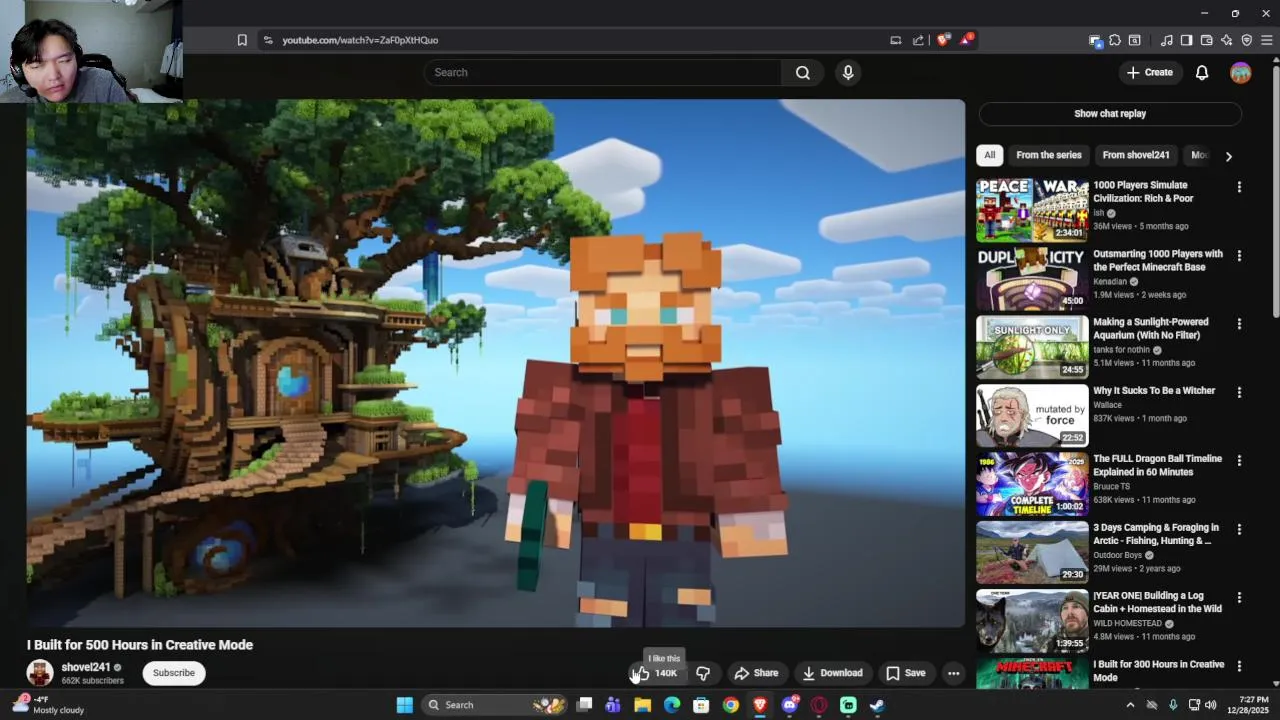1280x720 pixels.
Task: Open '3 Days Camping & Foraging in Arctic' title
Action: [x=1156, y=534]
